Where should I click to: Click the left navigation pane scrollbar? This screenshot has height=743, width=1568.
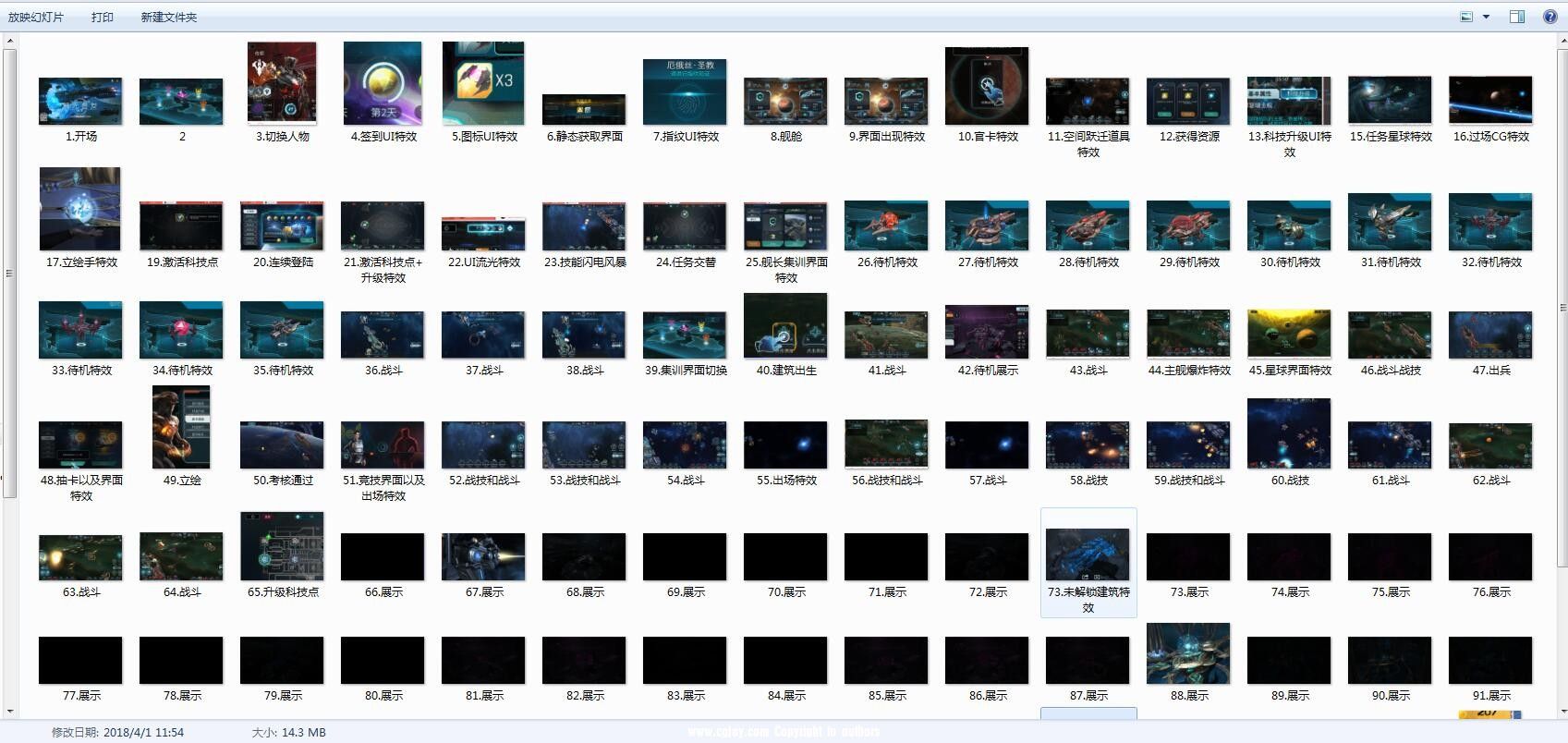click(10, 273)
